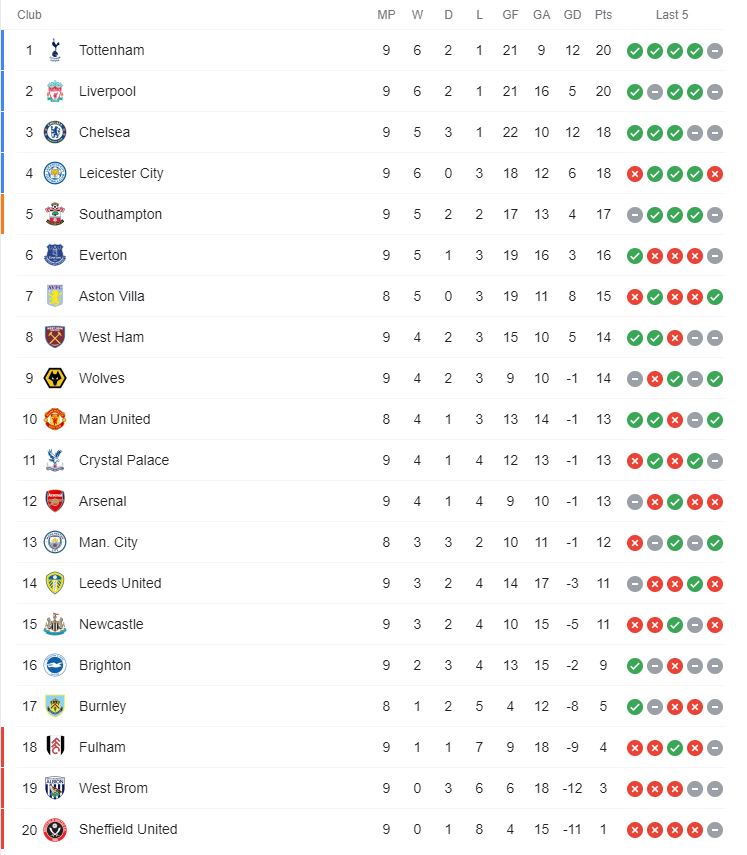Screen dimensions: 747x855
Task: Select the Crystal Palace row name
Action: click(124, 460)
